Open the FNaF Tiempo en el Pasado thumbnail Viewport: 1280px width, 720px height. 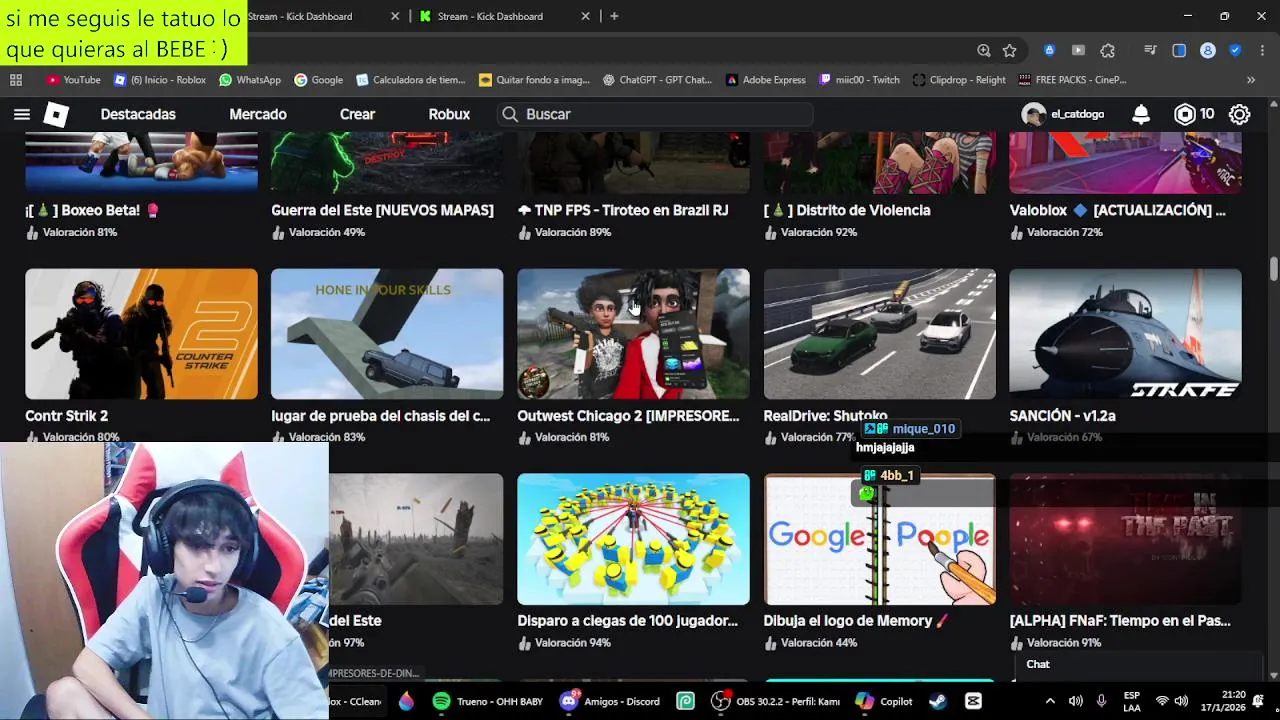[x=1125, y=539]
